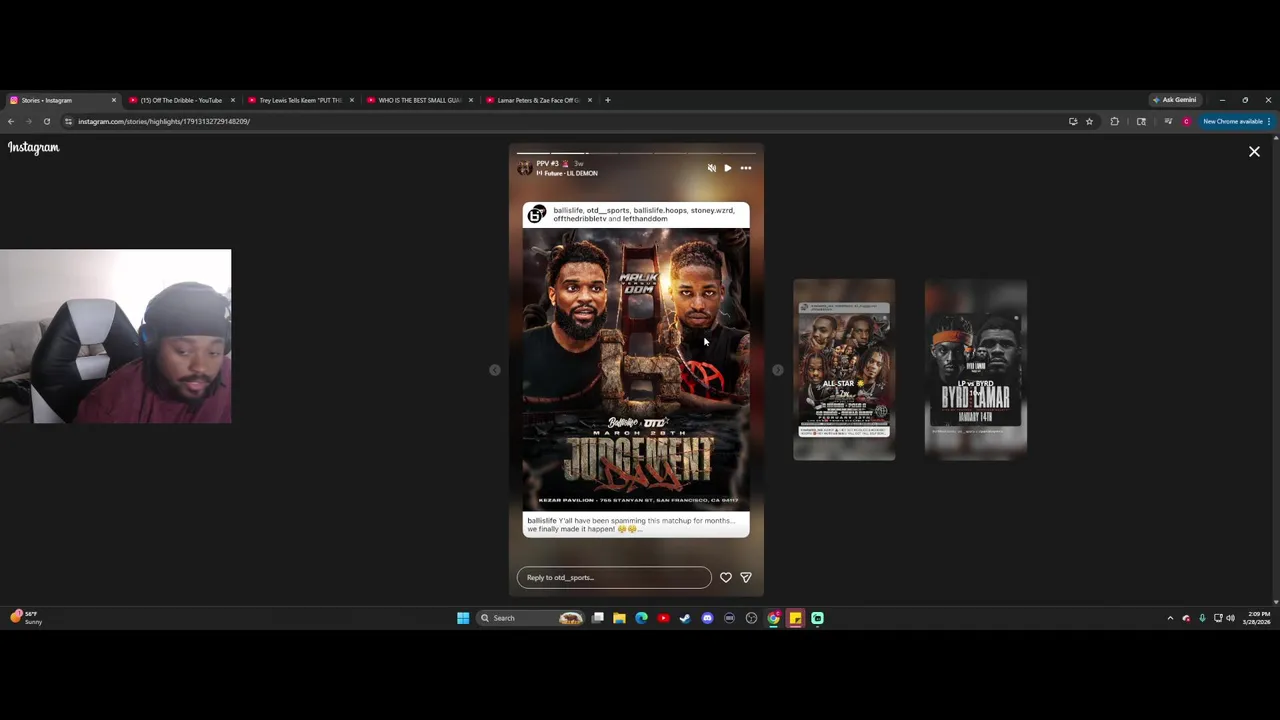Open the volume control tray icon

click(x=1230, y=618)
